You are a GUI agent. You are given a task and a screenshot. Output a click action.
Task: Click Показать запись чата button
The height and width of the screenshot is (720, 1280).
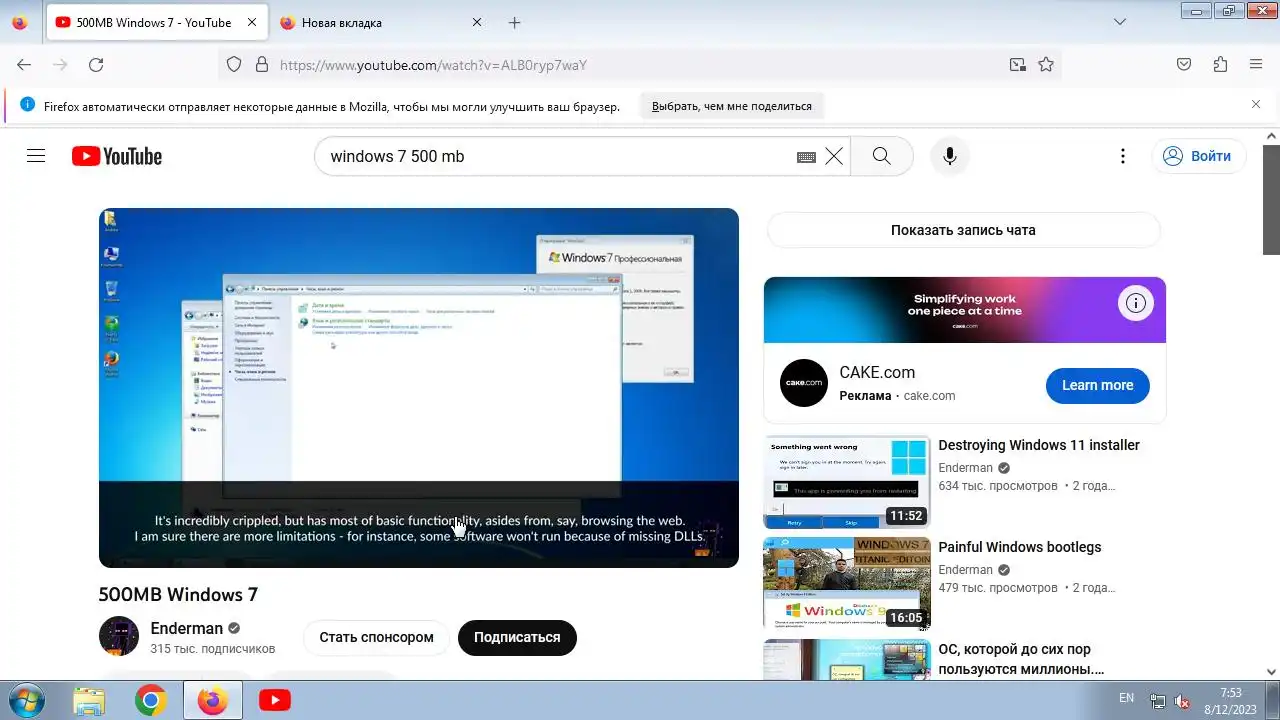963,230
